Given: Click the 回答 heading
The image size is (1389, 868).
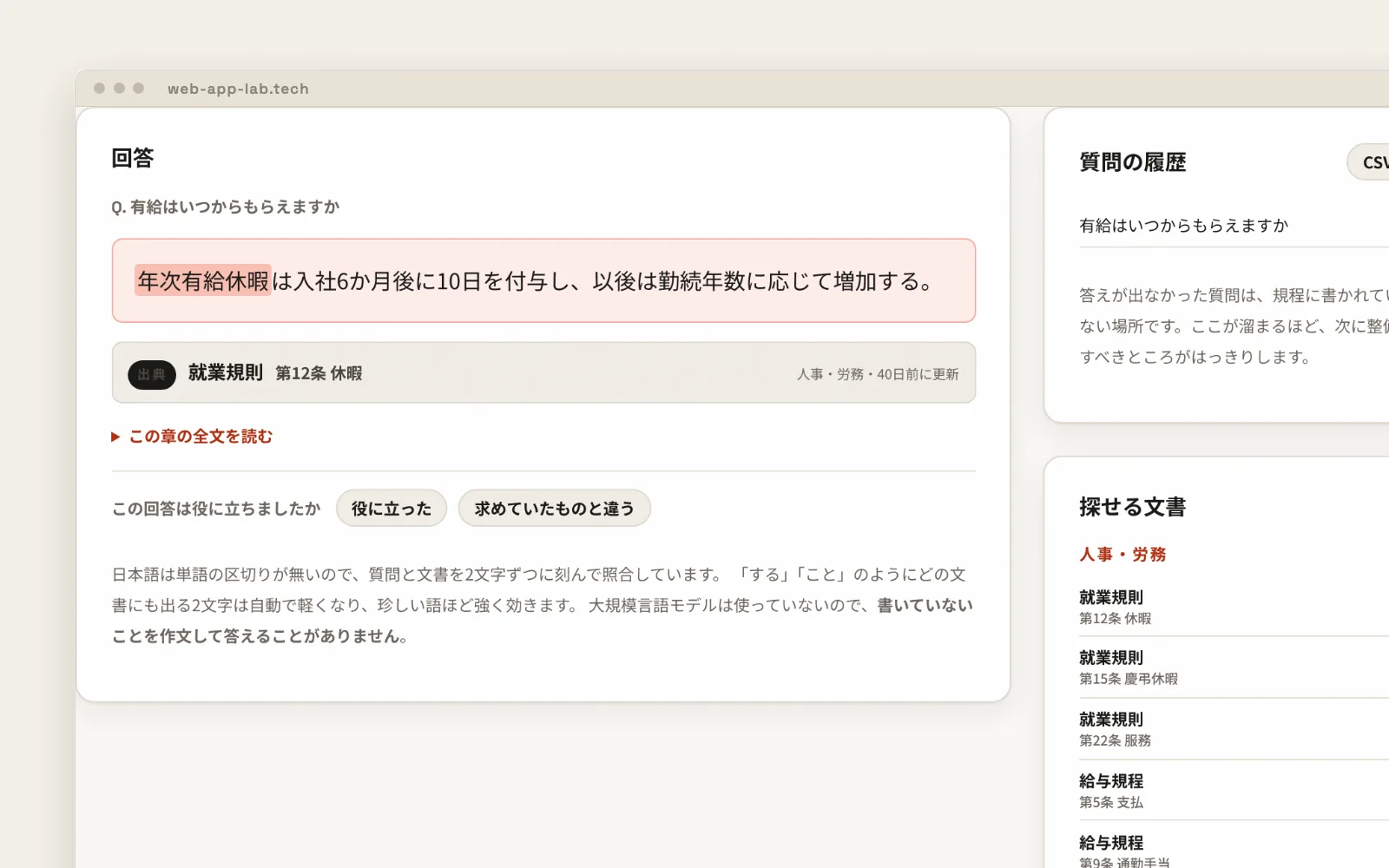Looking at the screenshot, I should pos(133,158).
